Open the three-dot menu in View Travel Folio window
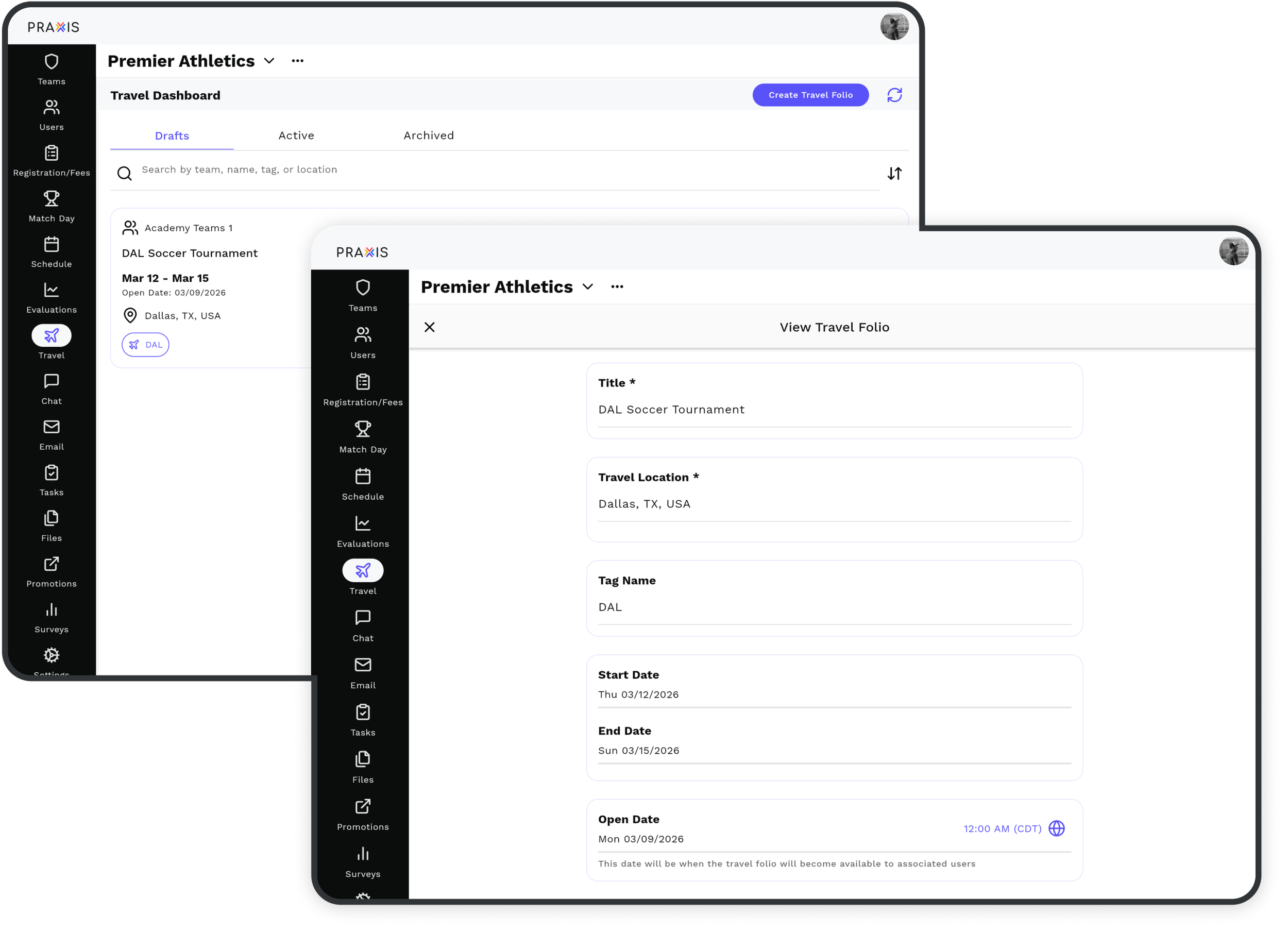Screen dimensions: 1288x933 tap(617, 287)
